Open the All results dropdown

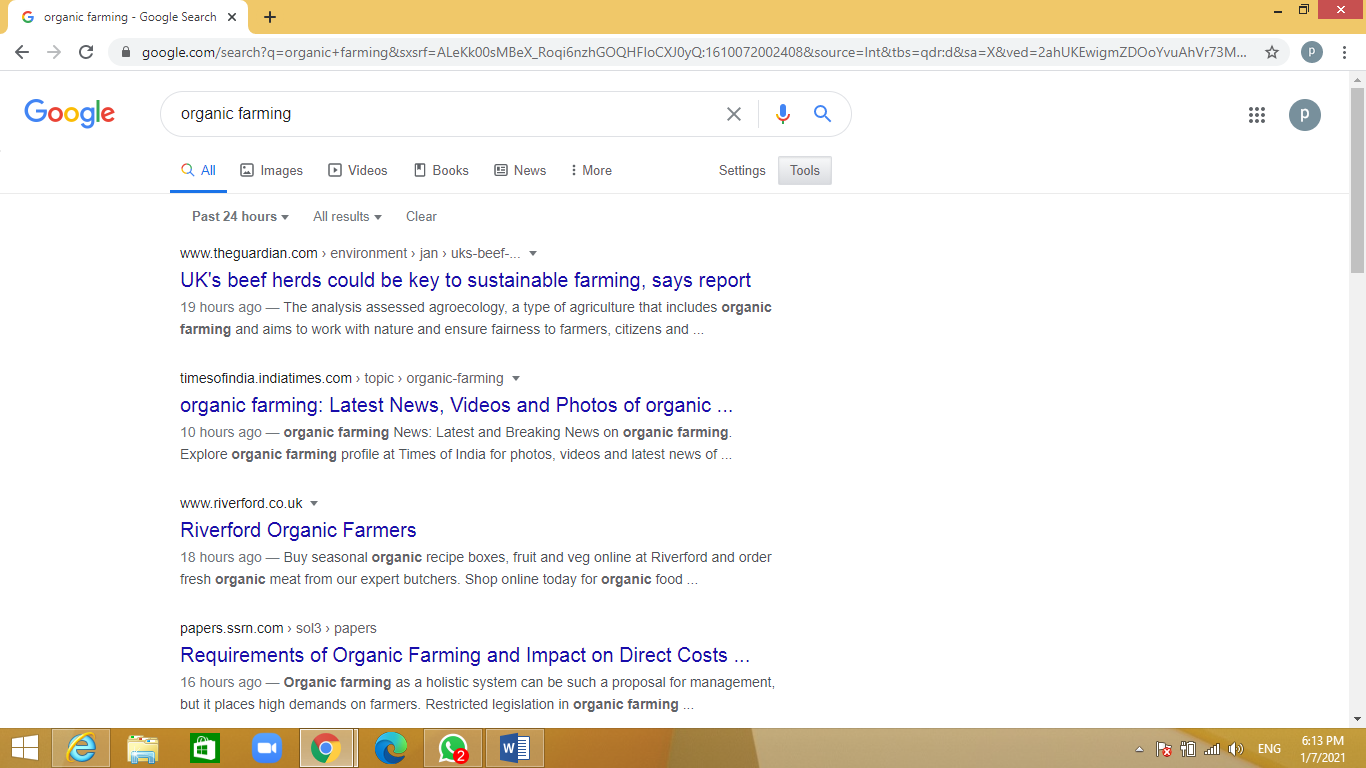click(347, 216)
